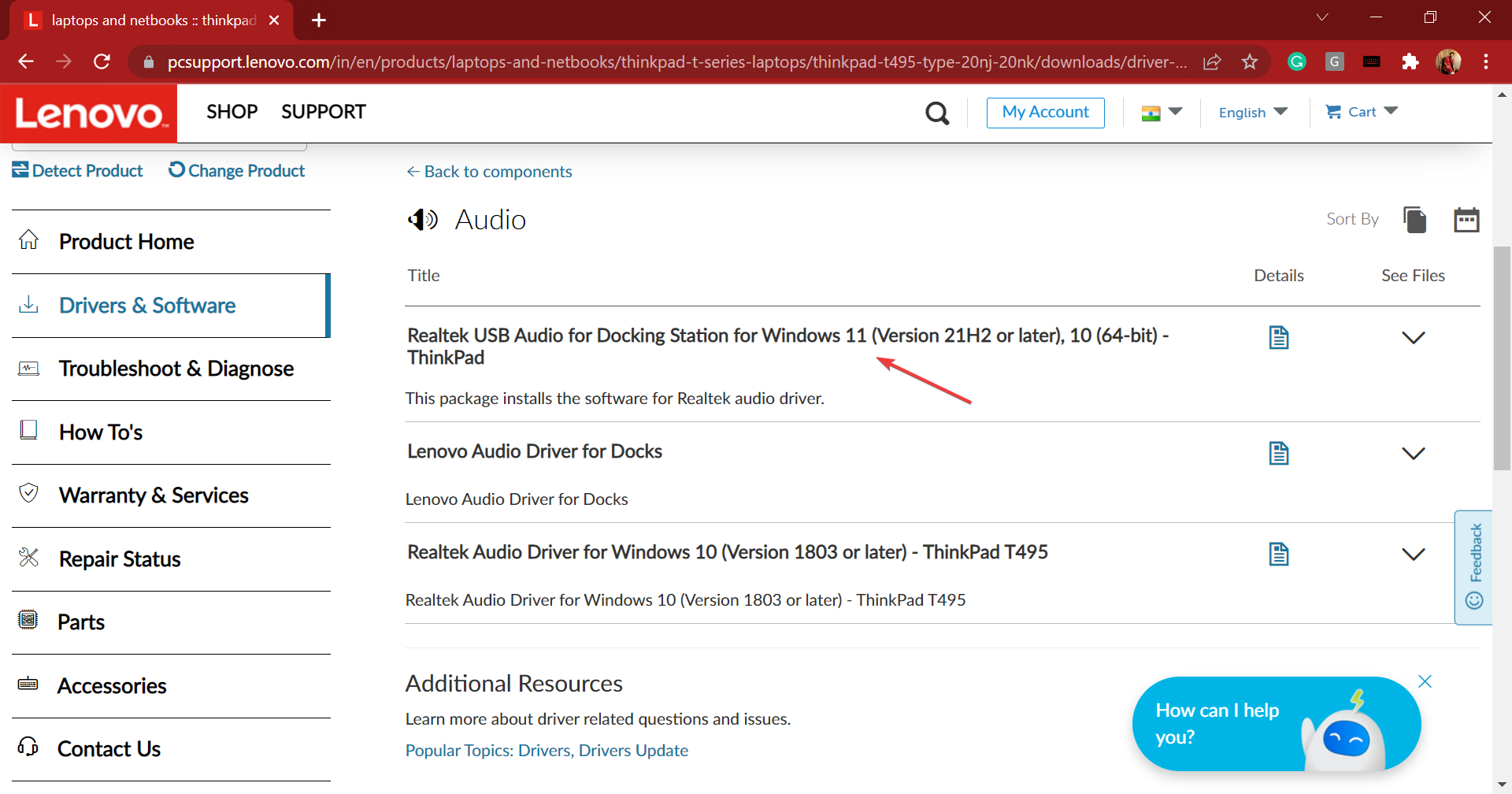Screen dimensions: 1512x794
Task: Open the Popular Topics: Drivers link
Action: pyautogui.click(x=488, y=751)
